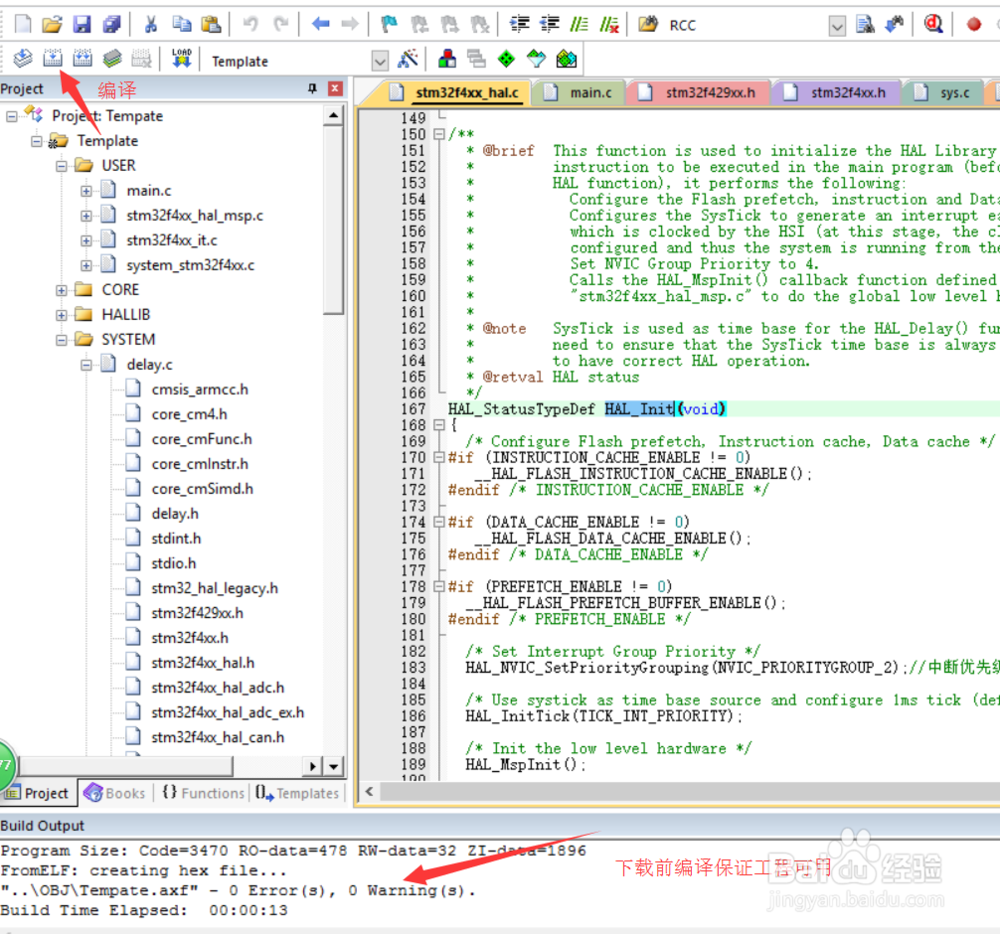Select system_stm32f4xx.c in project tree

pyautogui.click(x=190, y=265)
